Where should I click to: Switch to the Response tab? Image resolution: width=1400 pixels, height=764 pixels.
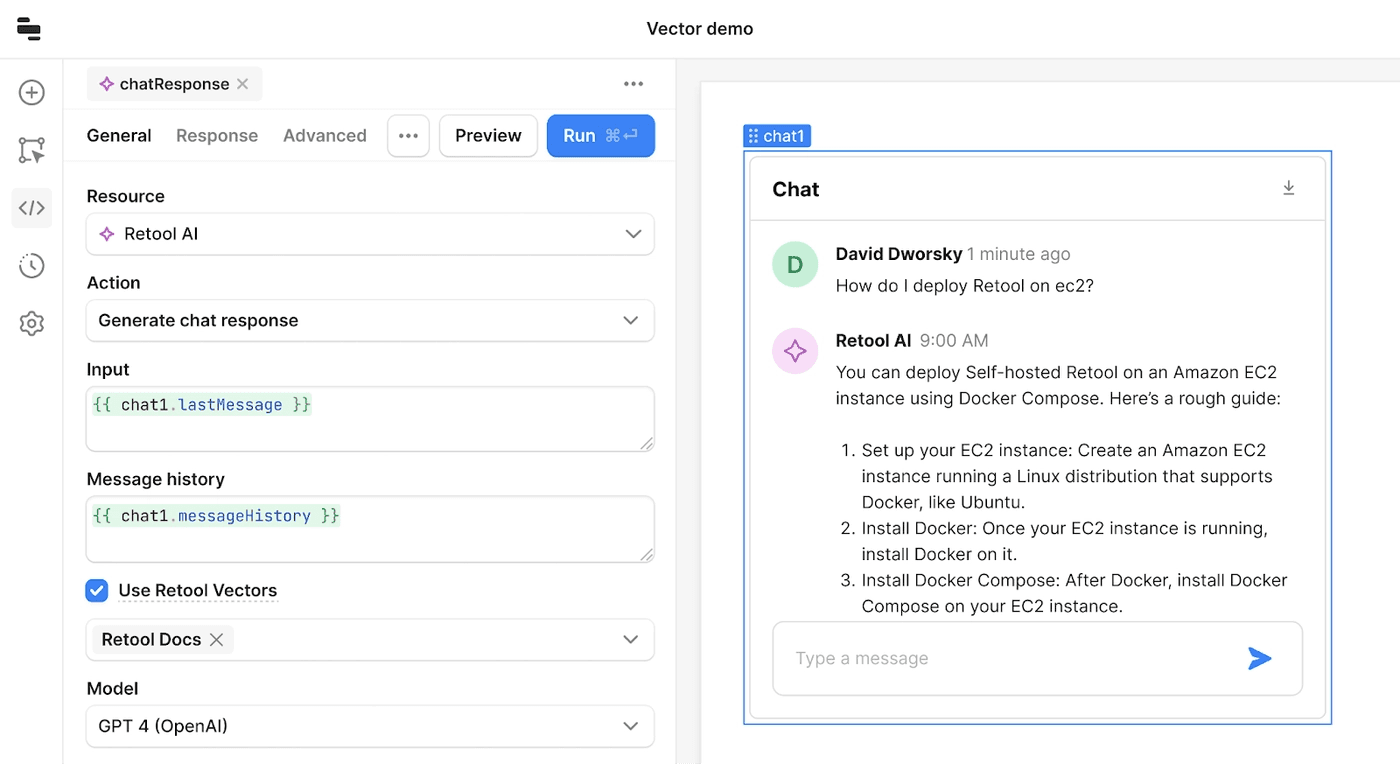click(216, 135)
